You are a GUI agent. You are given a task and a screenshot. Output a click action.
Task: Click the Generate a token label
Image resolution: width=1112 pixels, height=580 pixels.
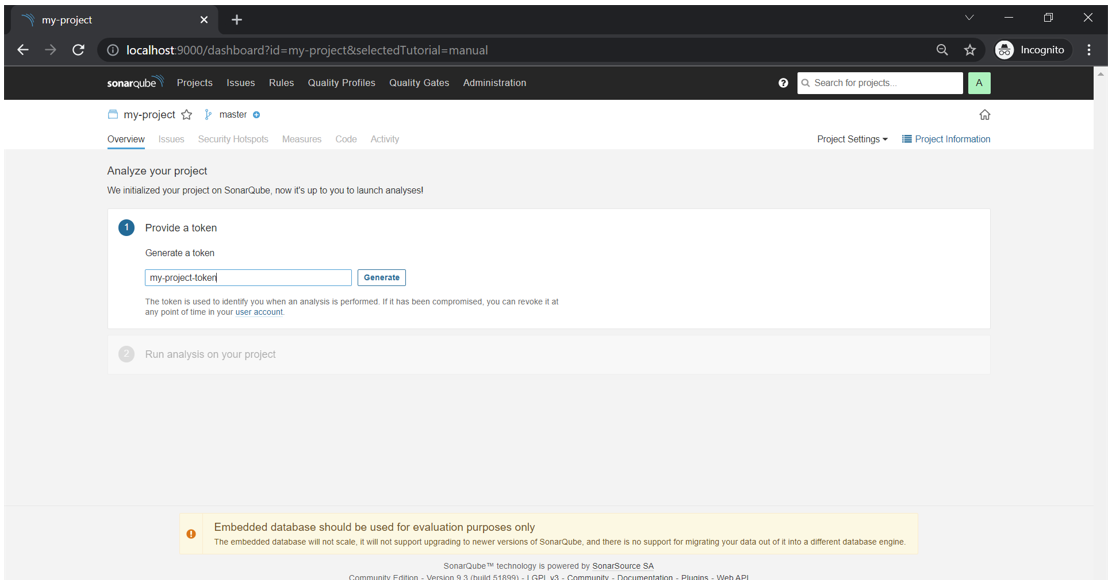pos(179,253)
